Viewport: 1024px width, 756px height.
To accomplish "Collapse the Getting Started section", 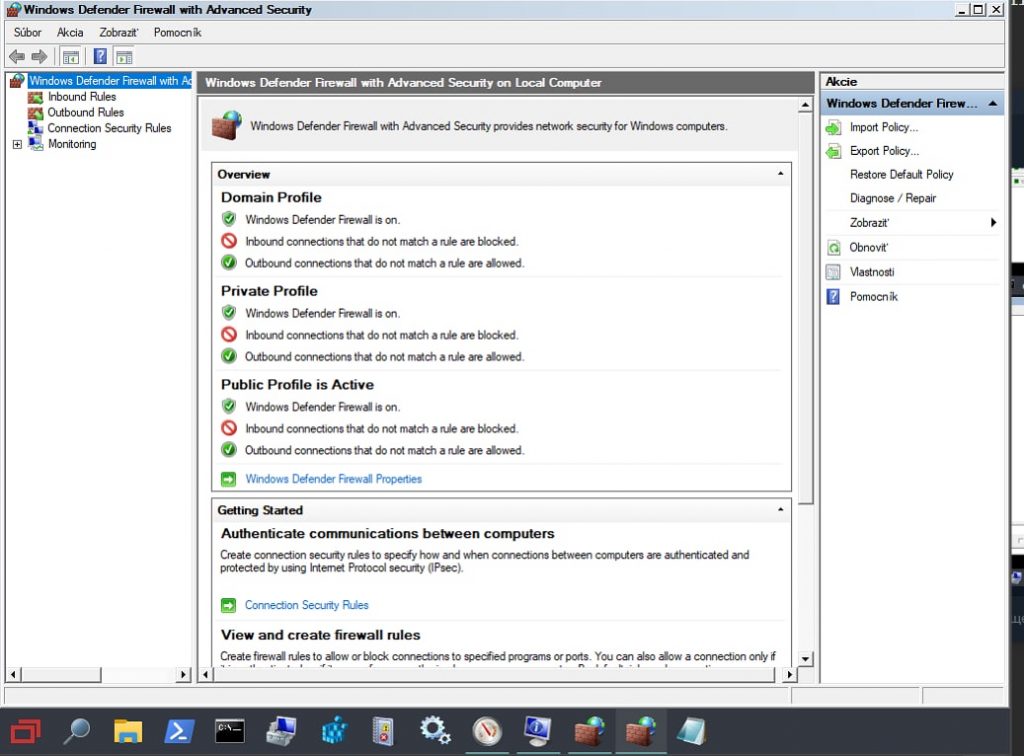I will coord(780,510).
